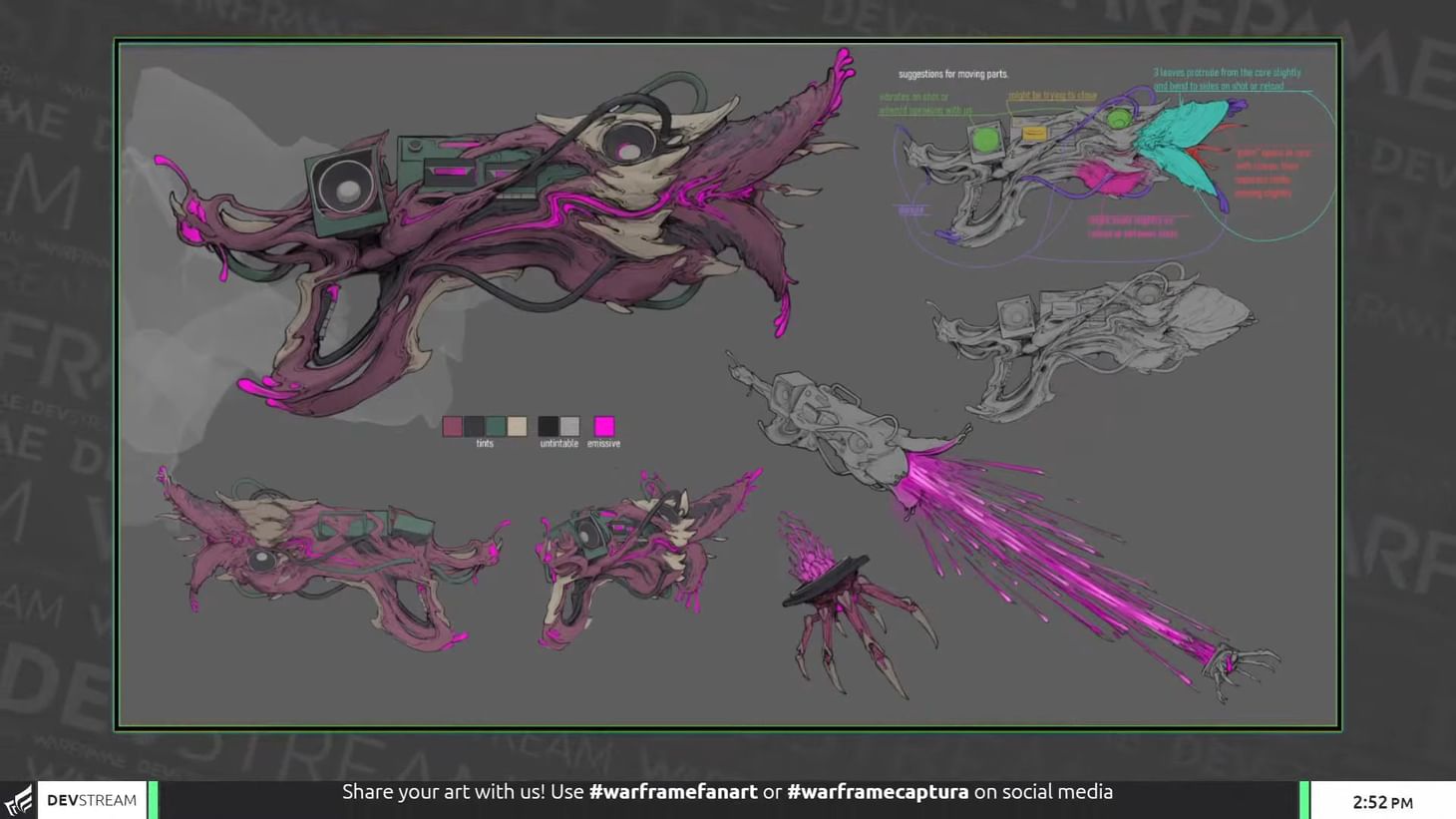Click the Warframe logo beside the DEVSTREAM label
Image resolution: width=1456 pixels, height=819 pixels.
click(x=17, y=799)
